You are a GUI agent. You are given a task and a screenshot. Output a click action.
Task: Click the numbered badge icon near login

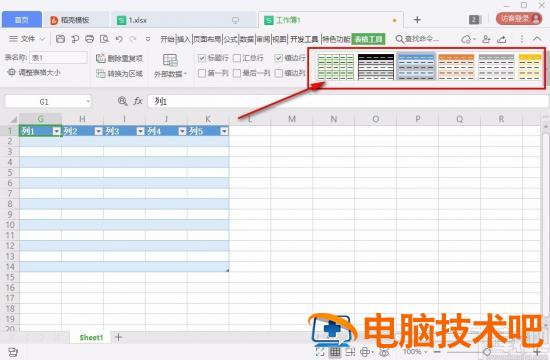click(474, 20)
